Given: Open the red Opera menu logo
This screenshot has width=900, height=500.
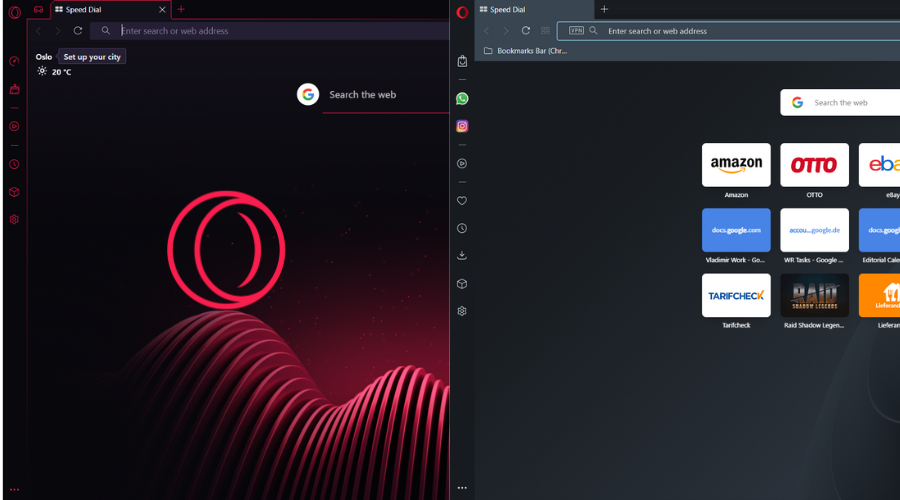Looking at the screenshot, I should coord(462,12).
